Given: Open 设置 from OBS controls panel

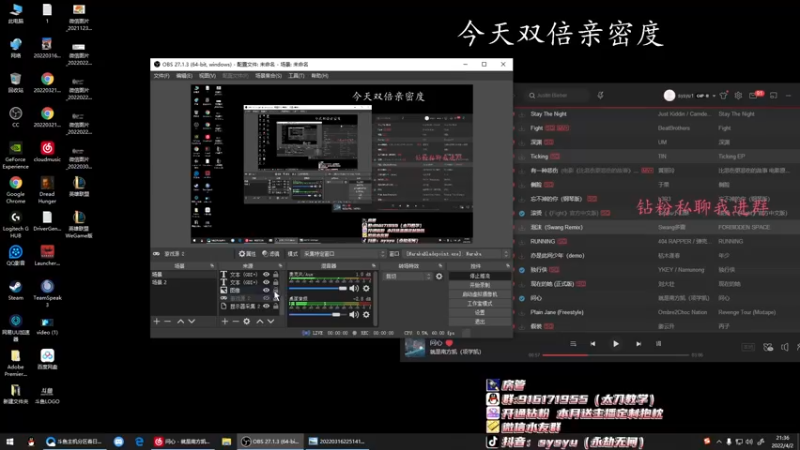Looking at the screenshot, I should [x=480, y=312].
